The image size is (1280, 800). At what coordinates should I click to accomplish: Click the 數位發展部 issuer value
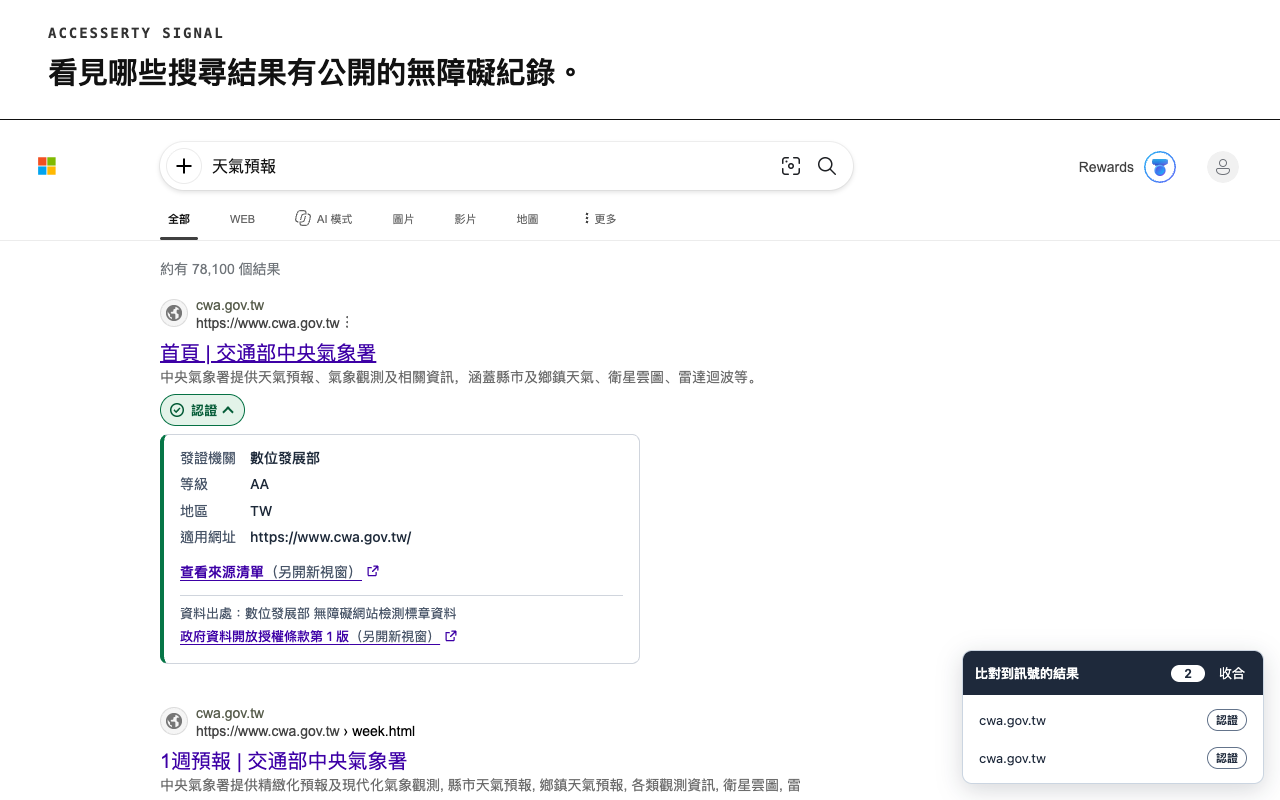[x=285, y=458]
